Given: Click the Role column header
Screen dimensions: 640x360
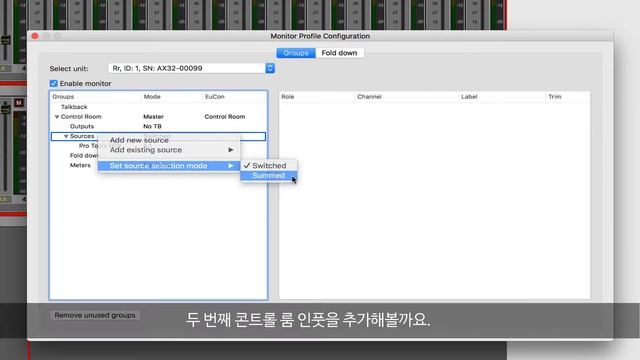Looking at the screenshot, I should [x=288, y=97].
